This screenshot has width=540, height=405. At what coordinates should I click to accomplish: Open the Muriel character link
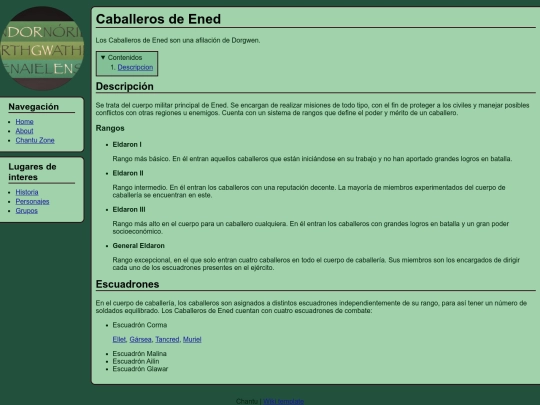(x=192, y=339)
